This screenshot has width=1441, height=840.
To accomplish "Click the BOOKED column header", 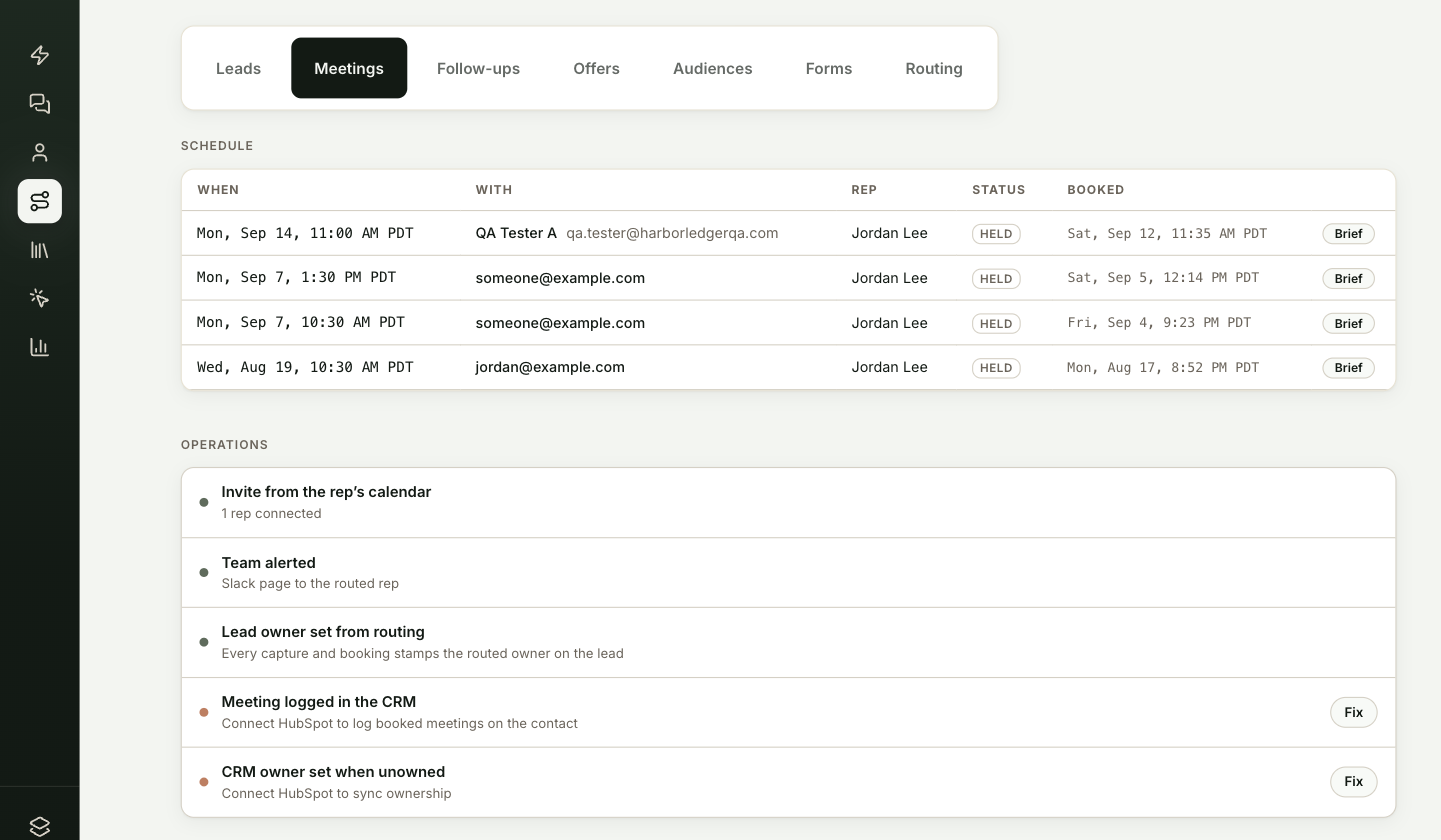I will pyautogui.click(x=1096, y=190).
